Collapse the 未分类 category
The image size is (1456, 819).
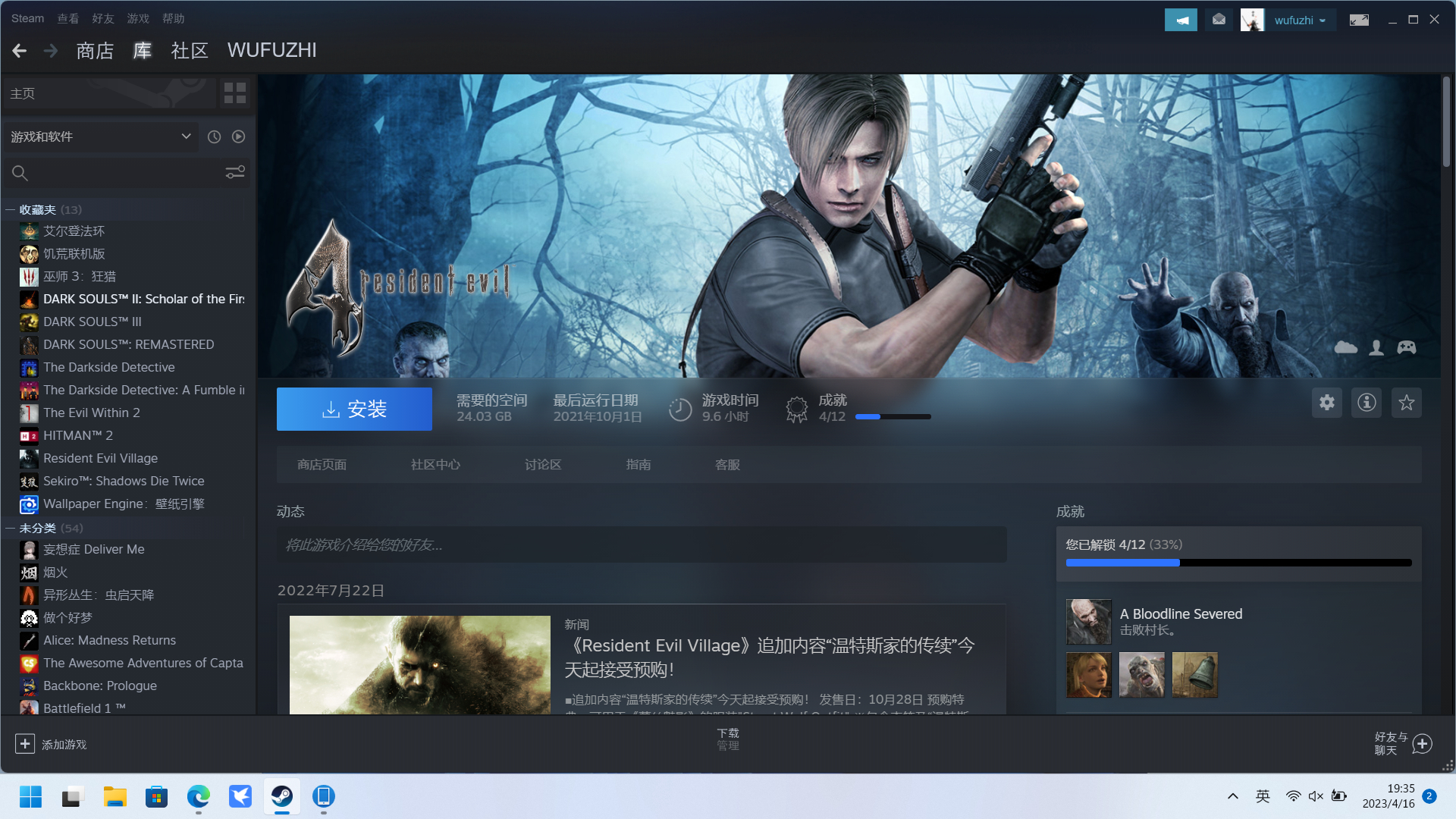point(11,529)
